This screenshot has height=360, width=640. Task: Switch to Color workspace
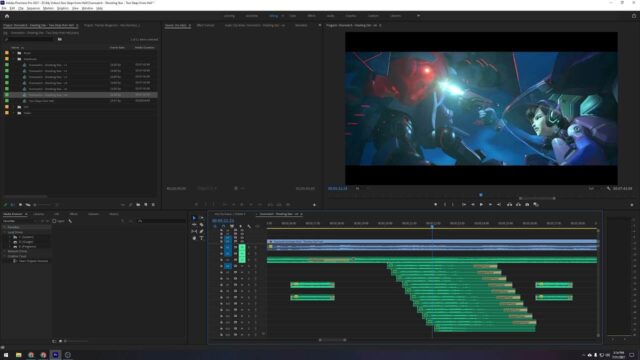[x=293, y=16]
